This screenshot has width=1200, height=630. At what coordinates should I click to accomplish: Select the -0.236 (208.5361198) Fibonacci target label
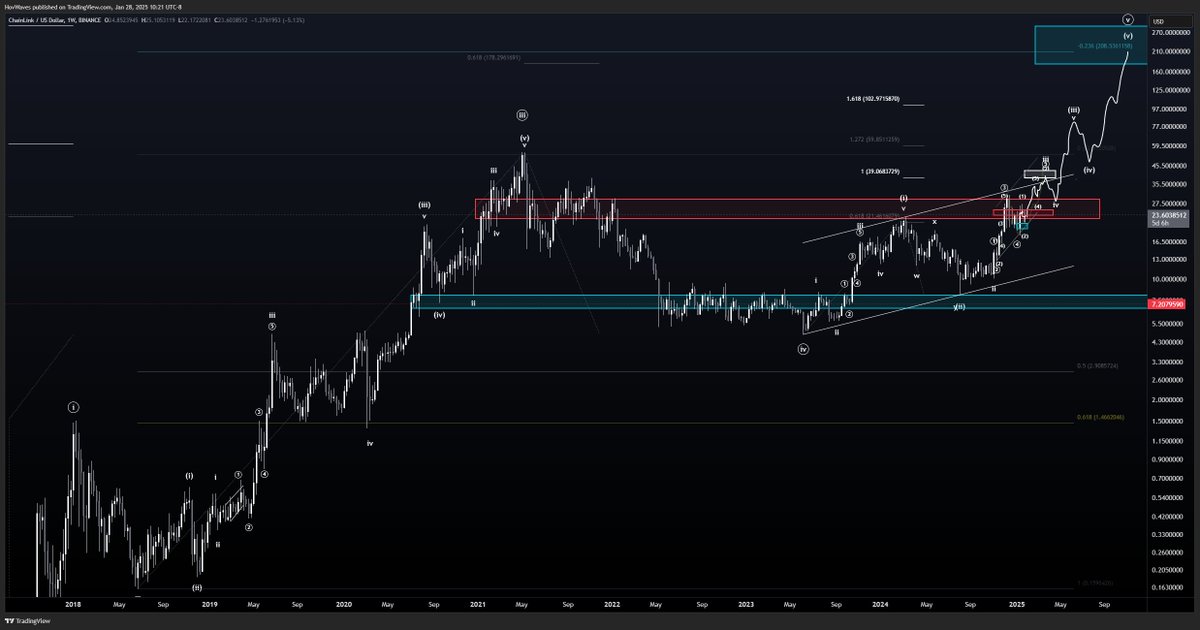(1105, 46)
